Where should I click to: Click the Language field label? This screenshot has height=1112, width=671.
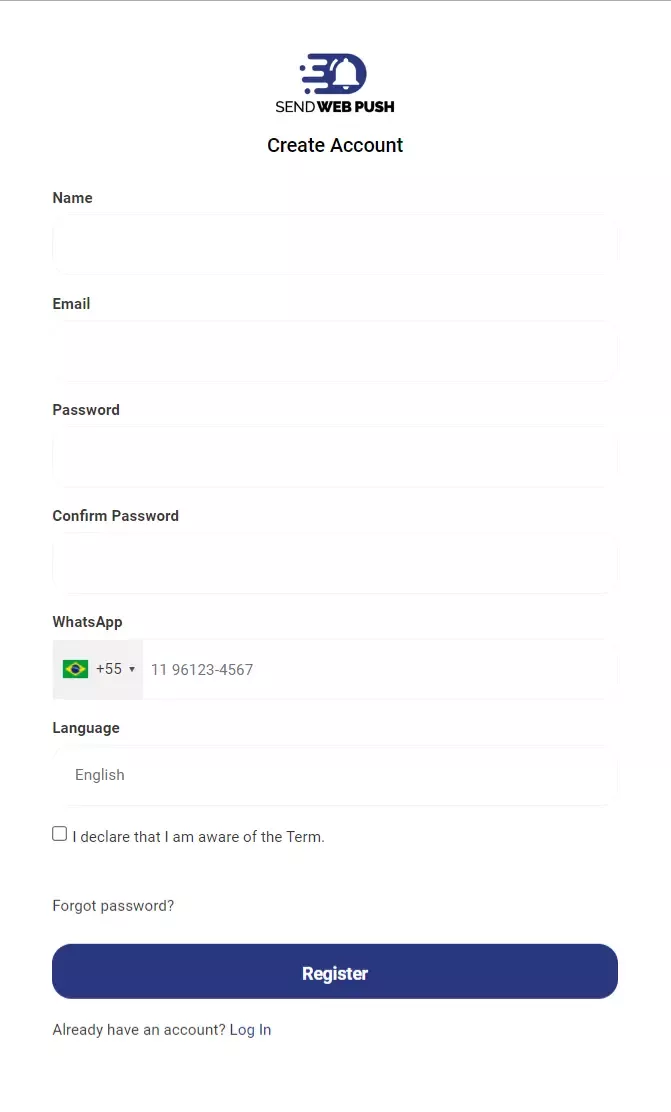(x=86, y=728)
